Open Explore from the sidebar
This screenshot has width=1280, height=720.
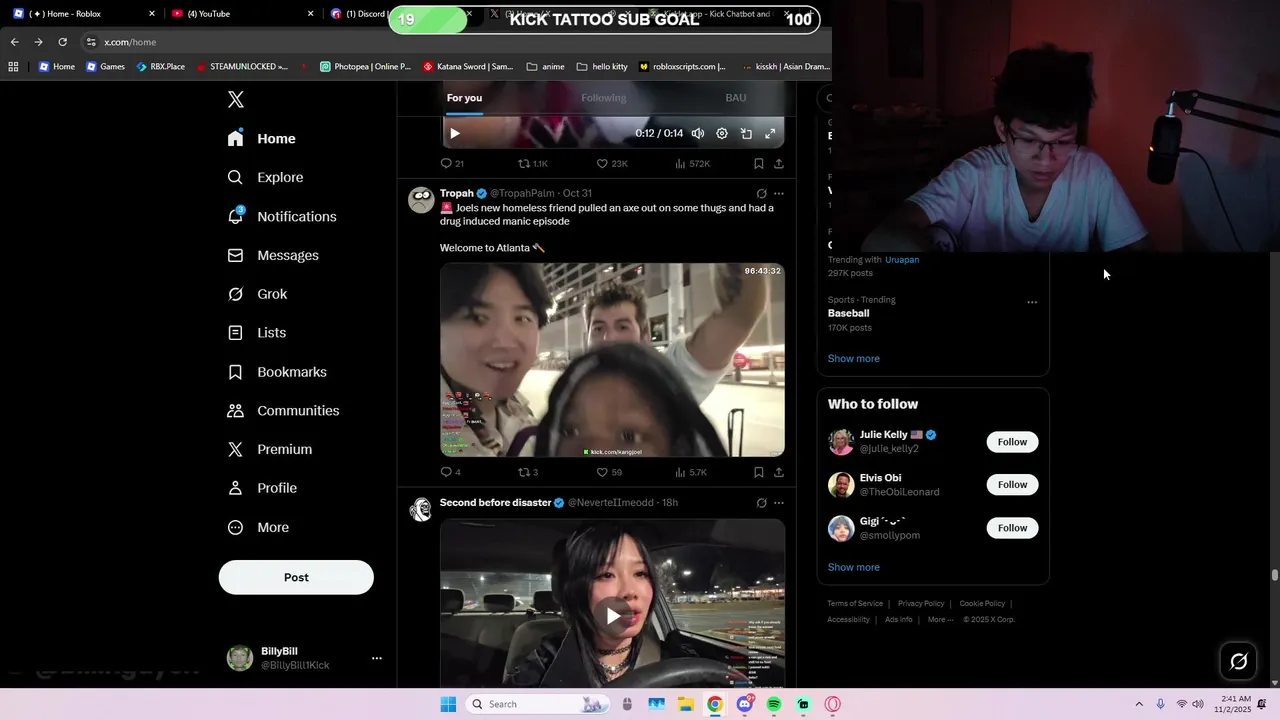click(265, 177)
